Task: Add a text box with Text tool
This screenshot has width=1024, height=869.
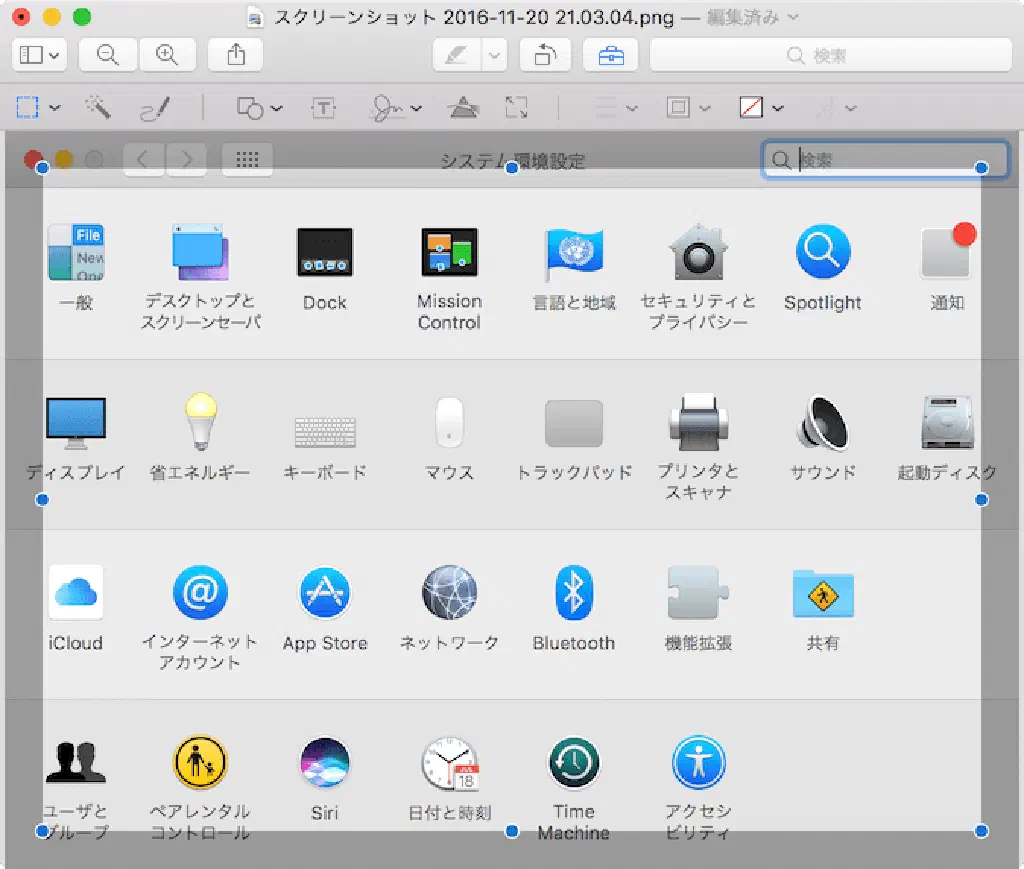Action: pos(323,108)
